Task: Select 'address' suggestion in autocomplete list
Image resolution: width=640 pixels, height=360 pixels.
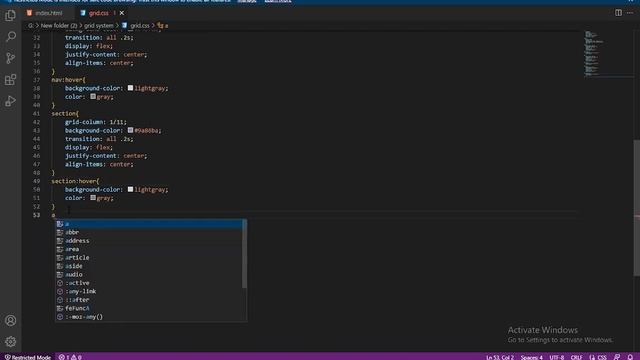Action: tap(149, 241)
